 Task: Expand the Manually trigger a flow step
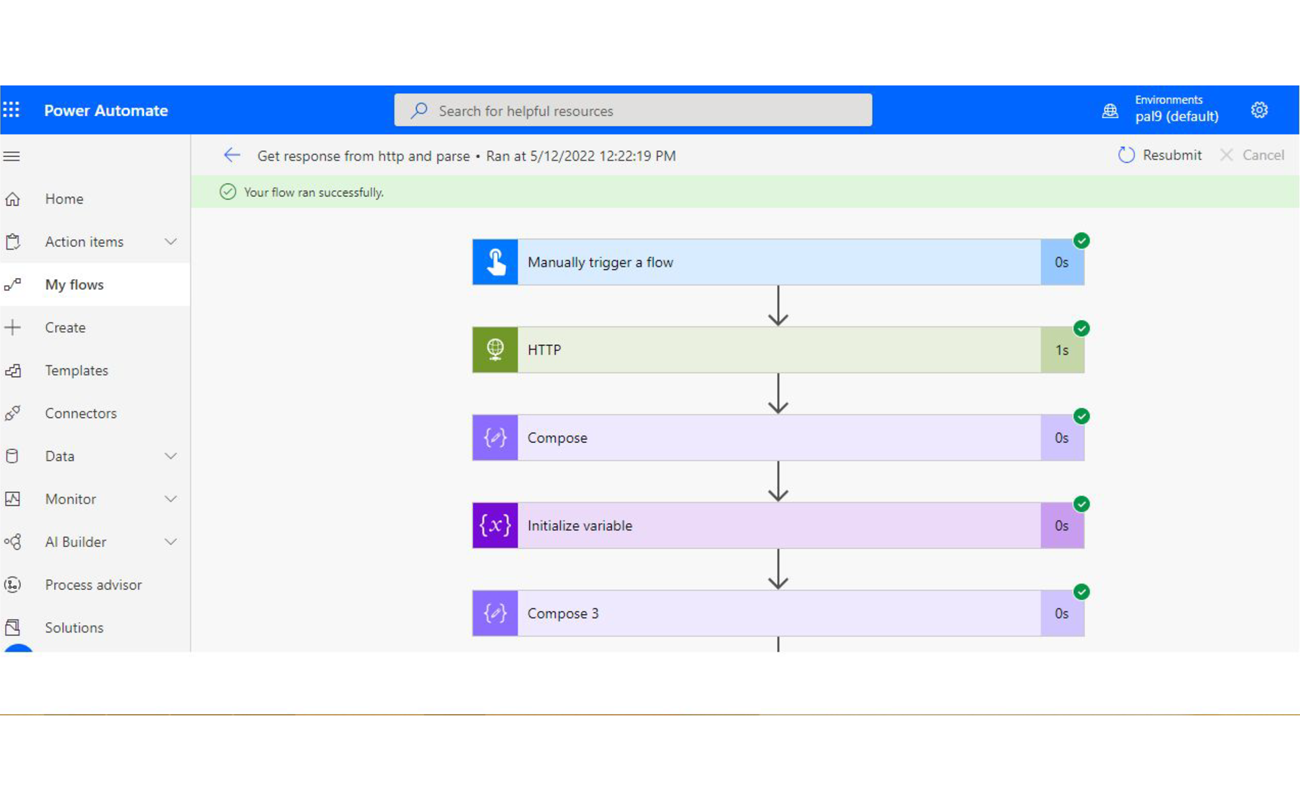pyautogui.click(x=778, y=262)
